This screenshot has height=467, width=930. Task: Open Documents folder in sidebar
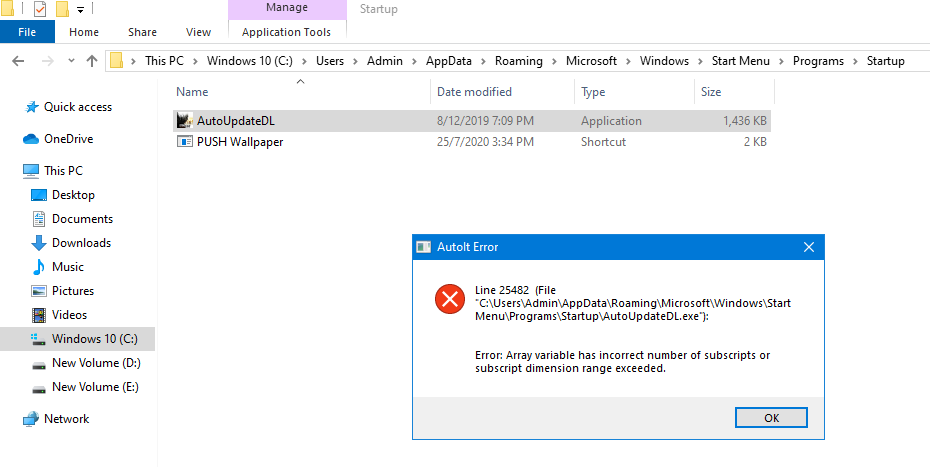82,219
